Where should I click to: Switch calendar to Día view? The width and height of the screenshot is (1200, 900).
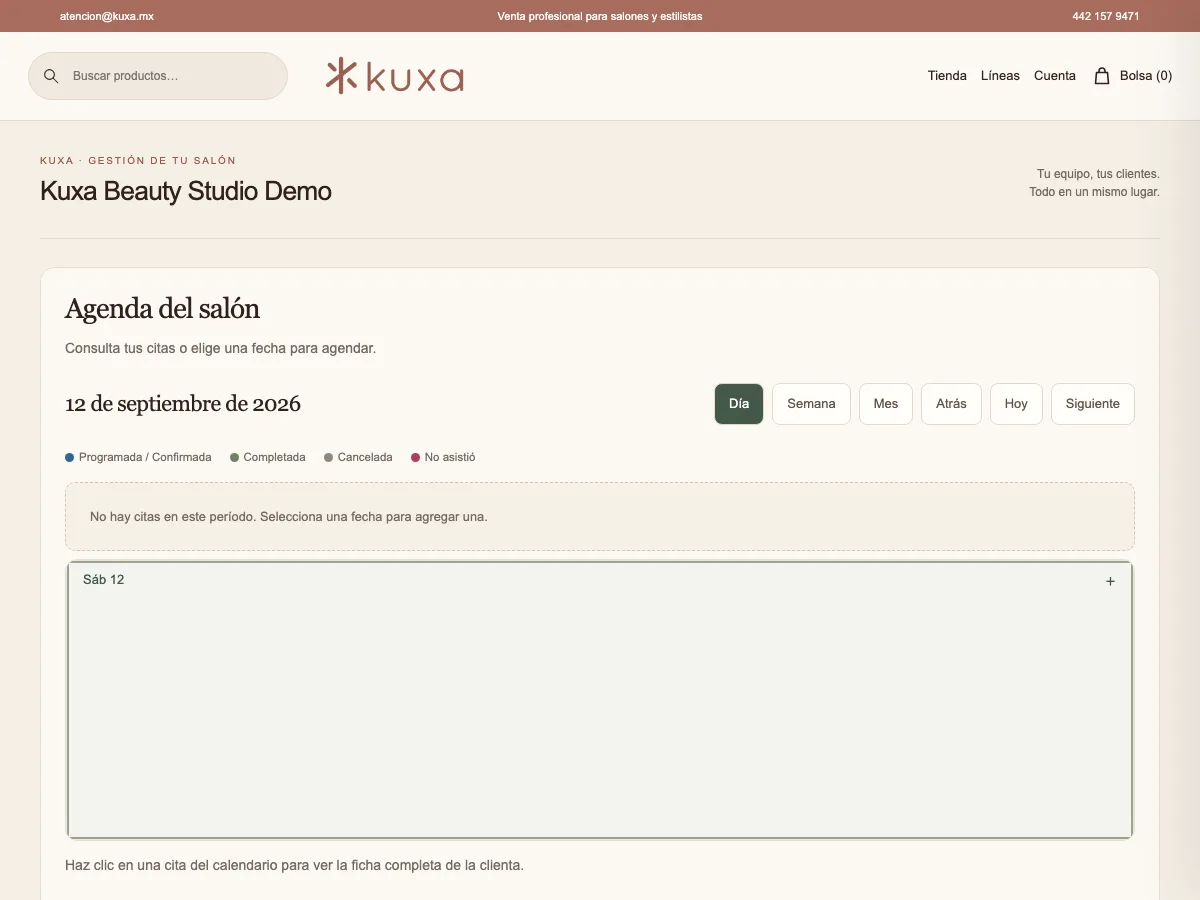click(739, 404)
